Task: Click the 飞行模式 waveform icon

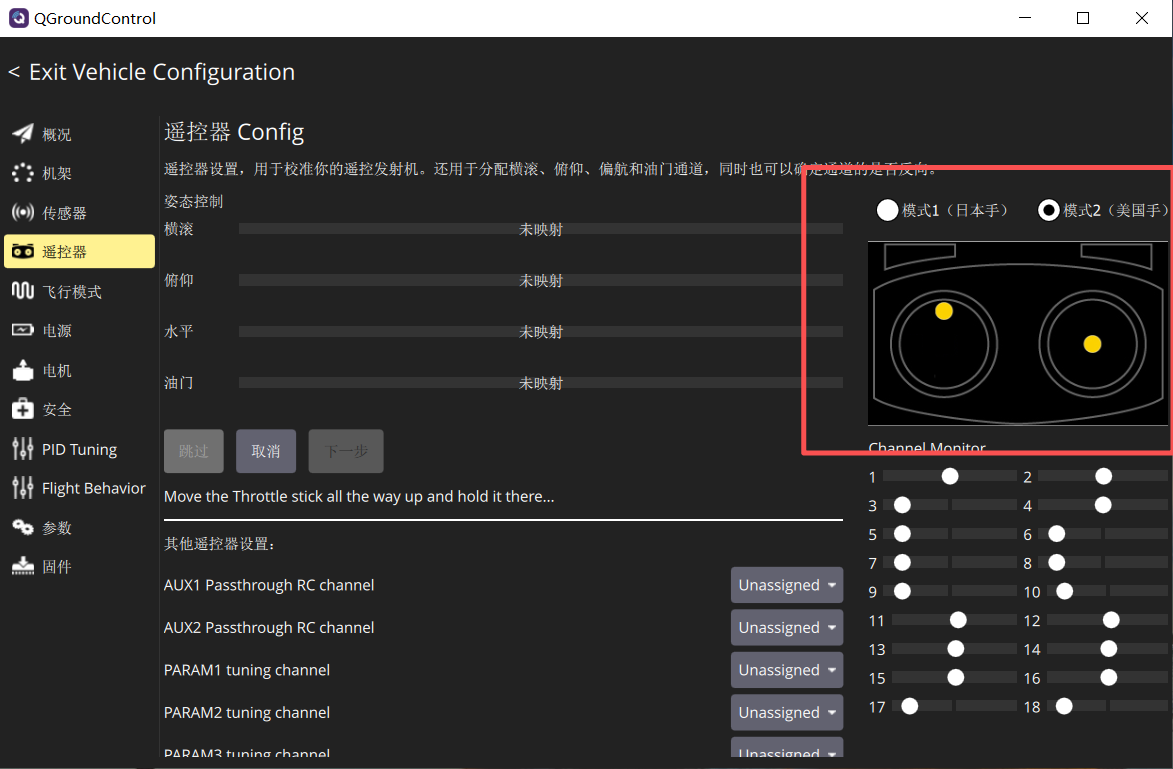Action: point(22,290)
